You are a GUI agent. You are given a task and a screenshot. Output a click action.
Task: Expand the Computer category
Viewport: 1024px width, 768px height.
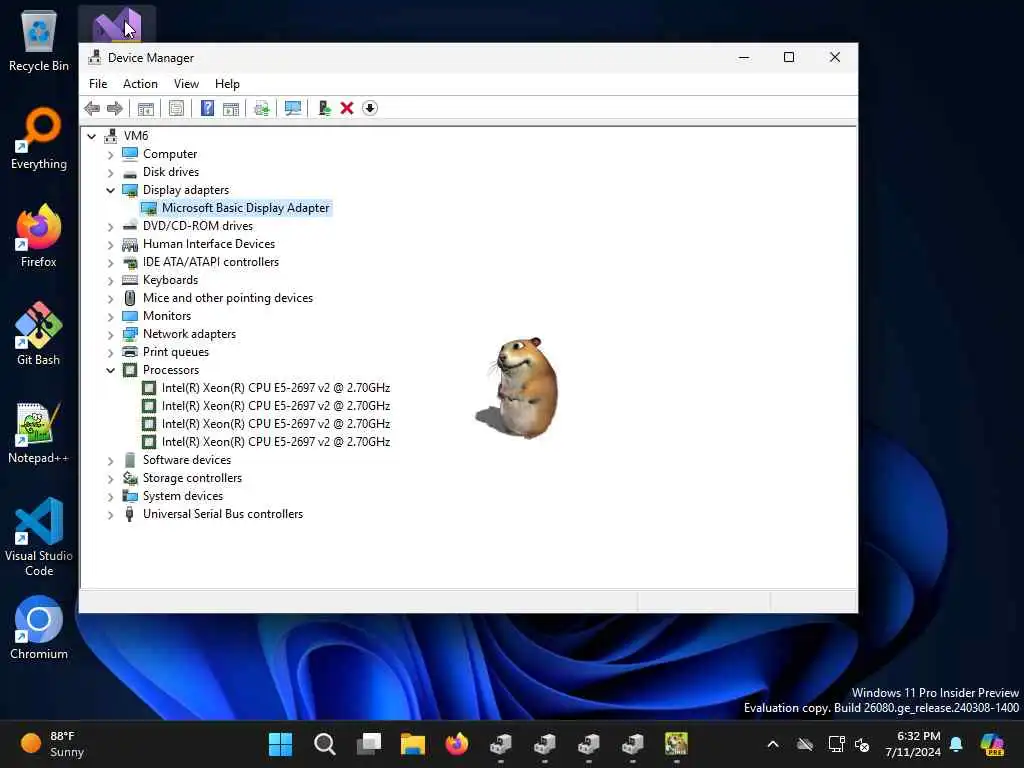pyautogui.click(x=110, y=155)
